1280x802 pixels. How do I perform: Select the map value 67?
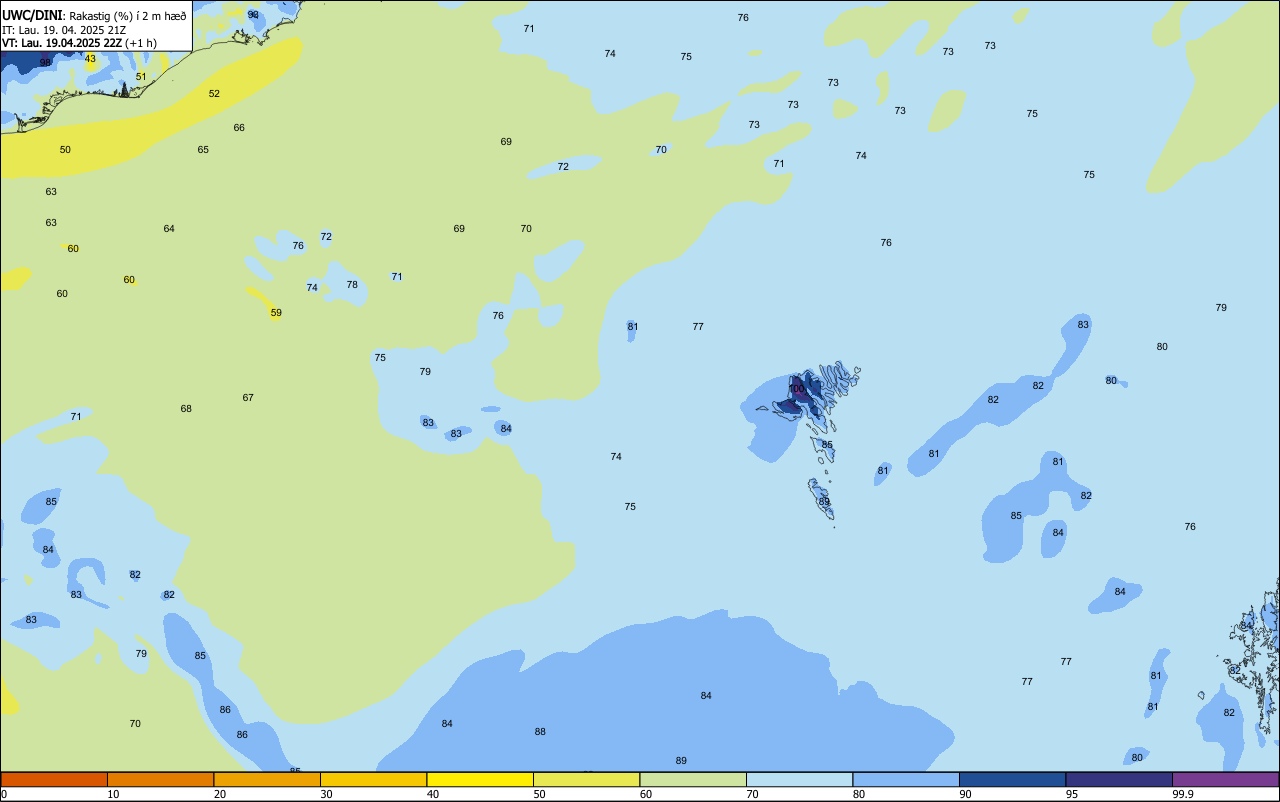pyautogui.click(x=248, y=398)
